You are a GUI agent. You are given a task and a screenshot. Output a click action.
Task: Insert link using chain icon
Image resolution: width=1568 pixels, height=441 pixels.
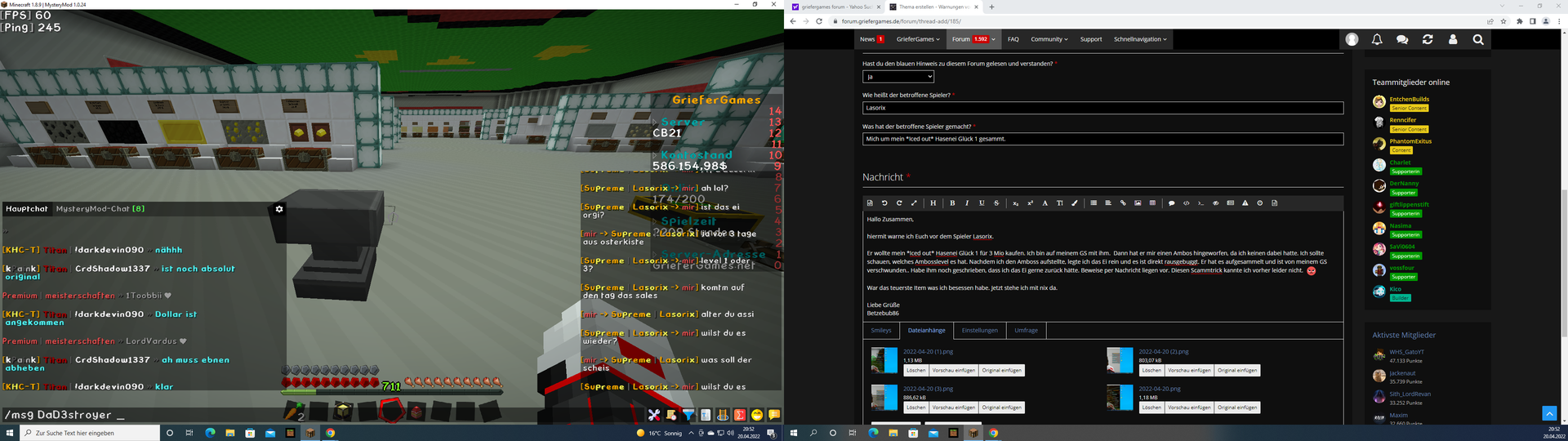pos(1123,203)
